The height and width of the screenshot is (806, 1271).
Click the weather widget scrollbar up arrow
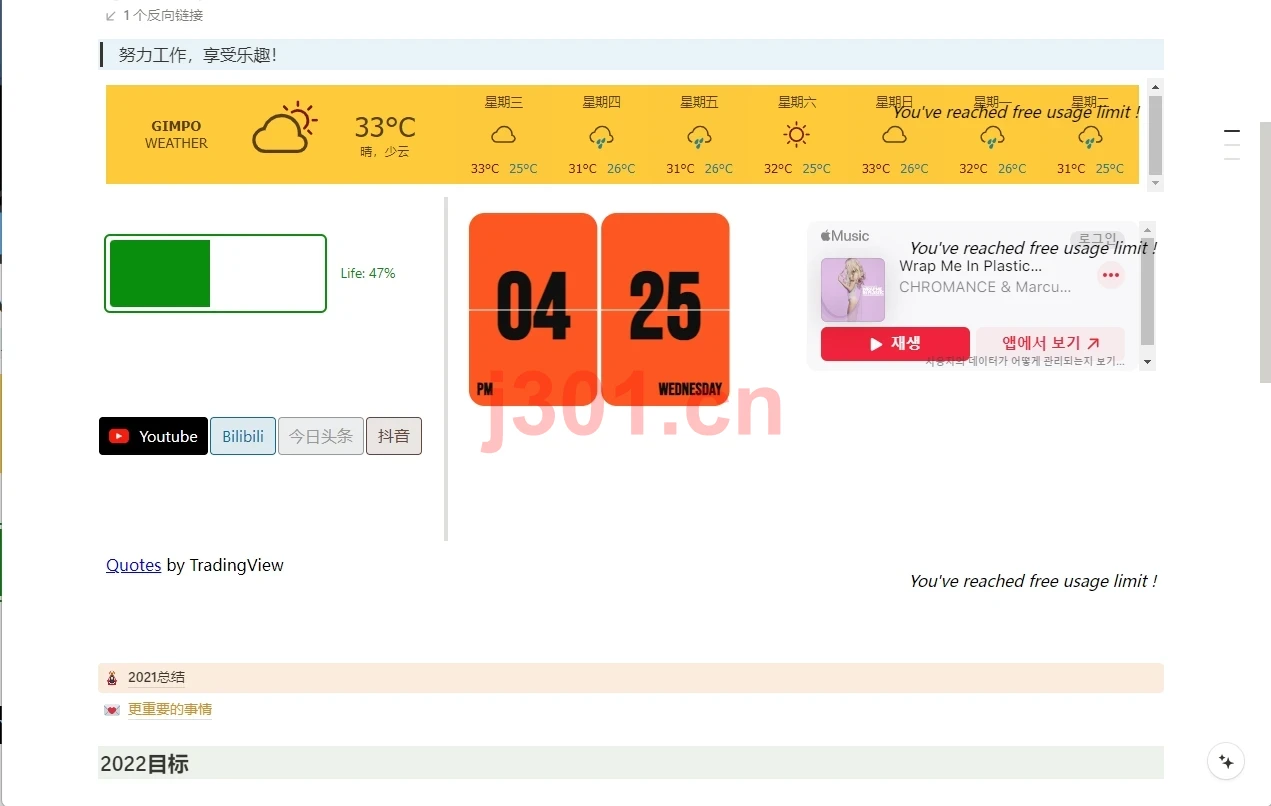(x=1155, y=87)
